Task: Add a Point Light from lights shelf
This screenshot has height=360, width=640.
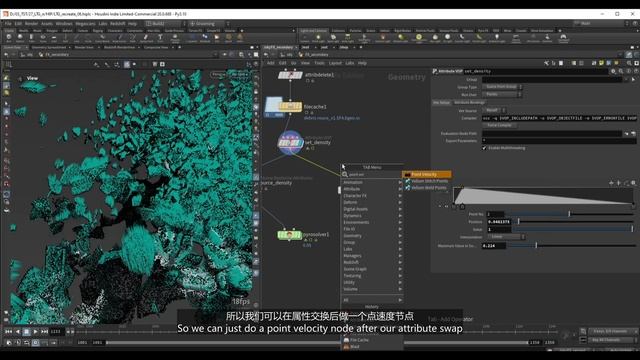Action: (x=318, y=38)
